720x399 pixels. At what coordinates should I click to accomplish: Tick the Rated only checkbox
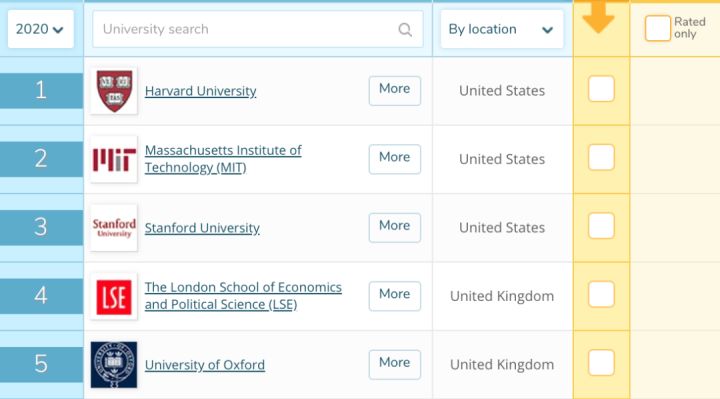tap(658, 28)
